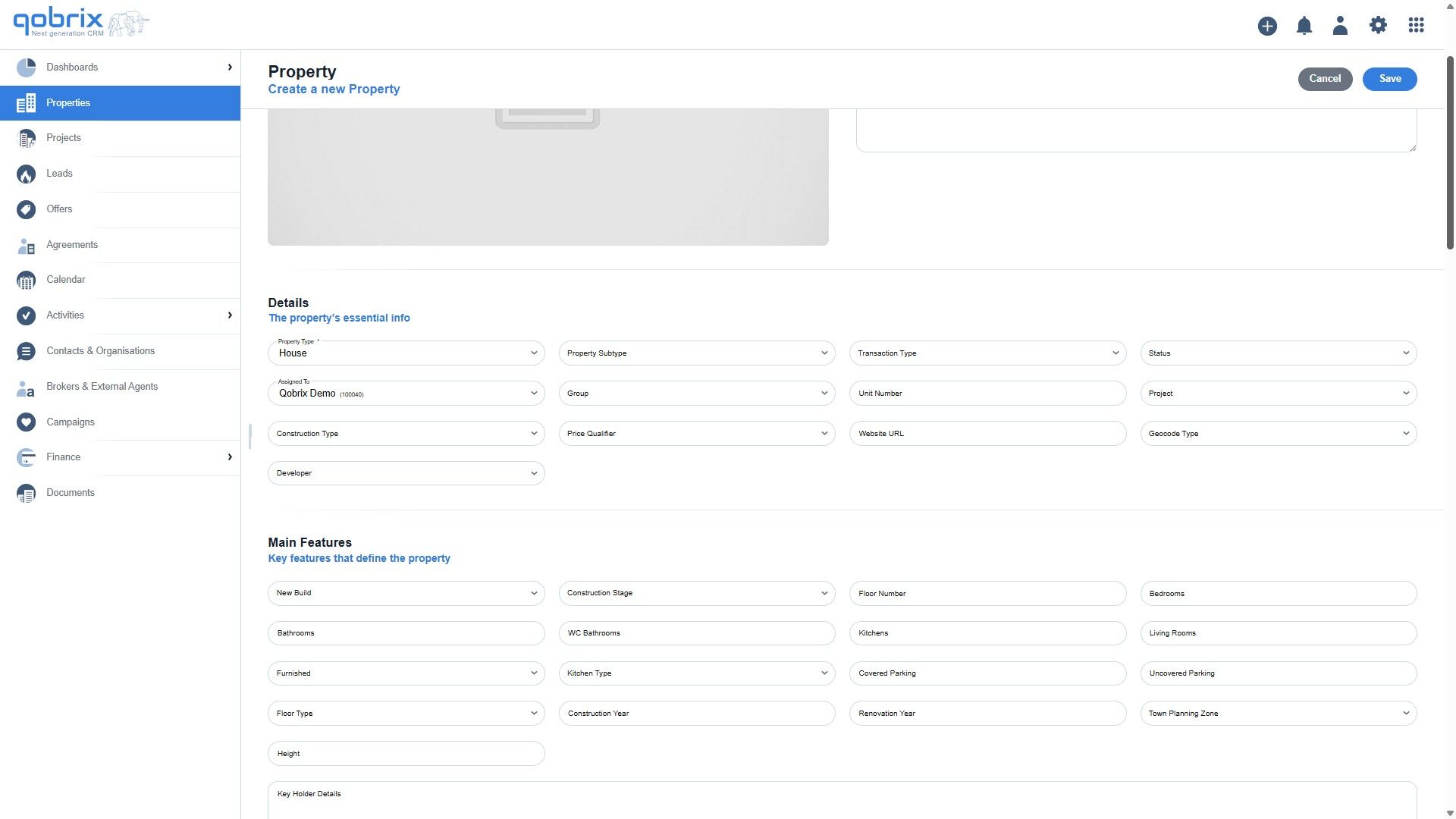Viewport: 1456px width, 819px height.
Task: Open the Projects section from sidebar
Action: [x=63, y=138]
